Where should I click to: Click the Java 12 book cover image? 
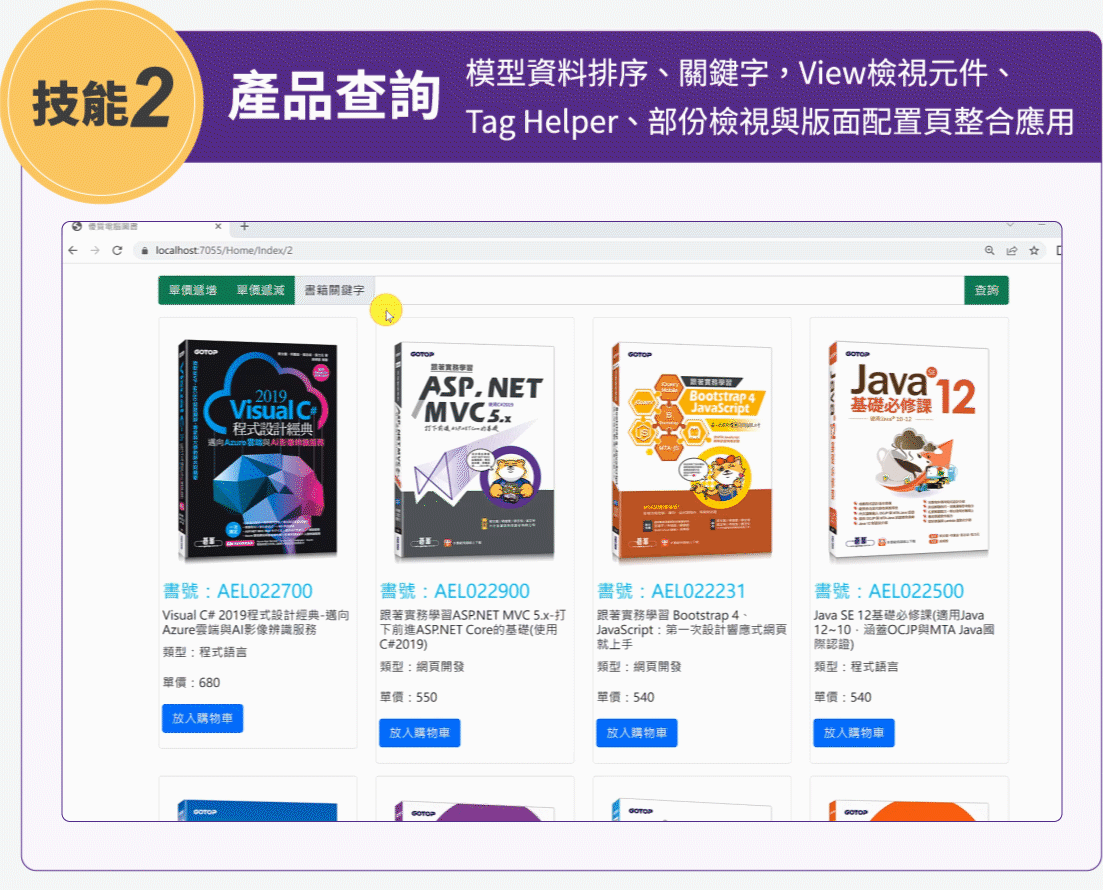point(909,451)
